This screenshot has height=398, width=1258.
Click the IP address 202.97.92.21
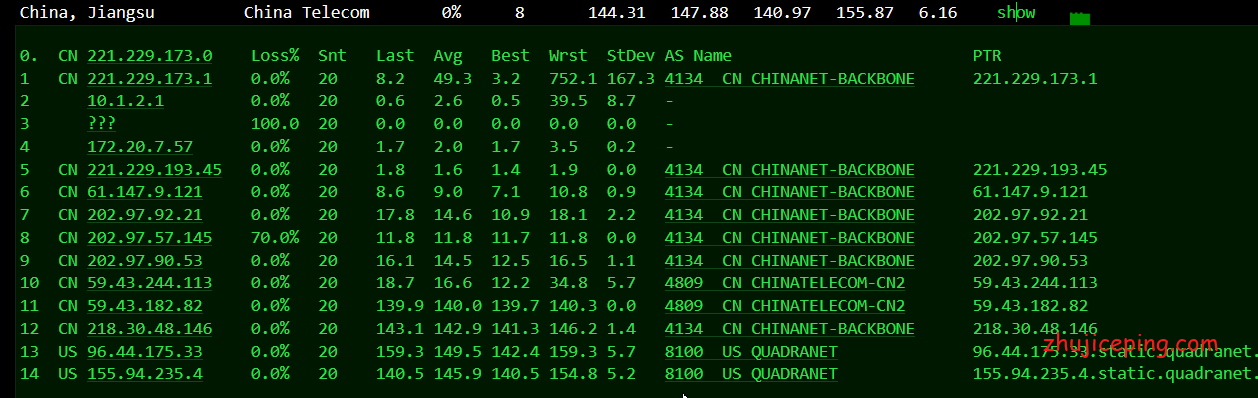tap(145, 215)
